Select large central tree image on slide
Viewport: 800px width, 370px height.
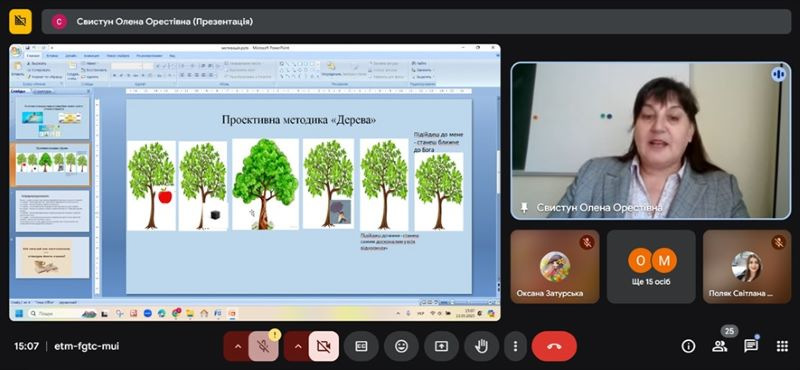265,184
